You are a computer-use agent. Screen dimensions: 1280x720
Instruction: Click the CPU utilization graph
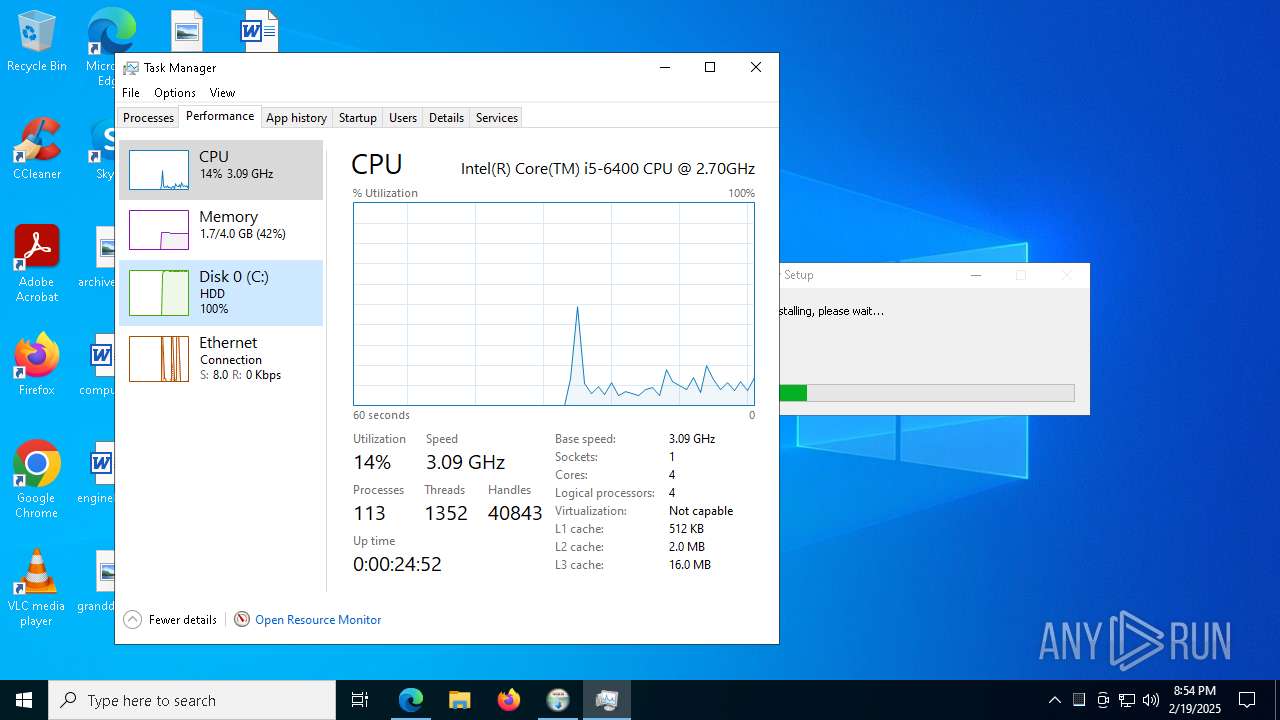point(554,304)
